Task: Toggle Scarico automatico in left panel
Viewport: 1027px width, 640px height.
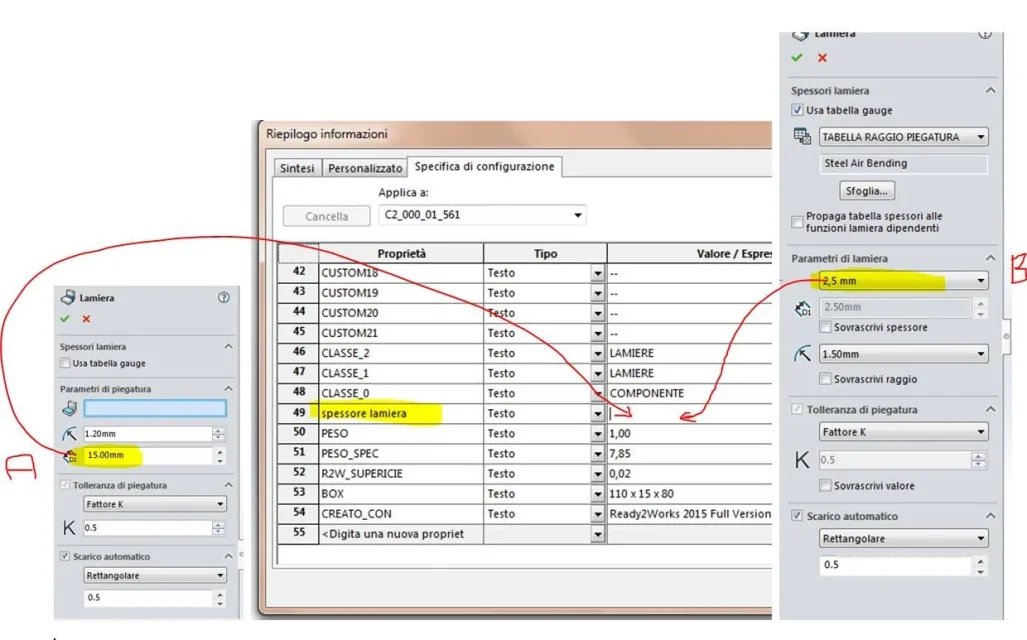Action: click(x=65, y=556)
